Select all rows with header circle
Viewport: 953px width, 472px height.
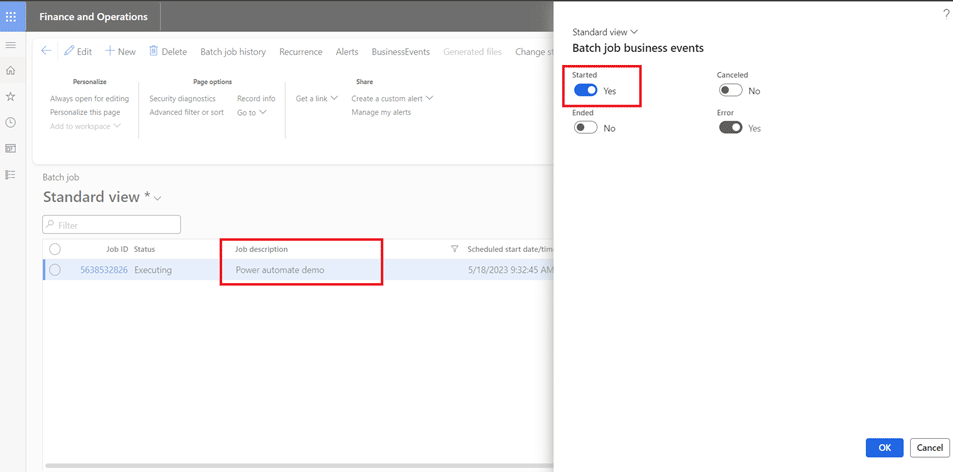coord(55,249)
